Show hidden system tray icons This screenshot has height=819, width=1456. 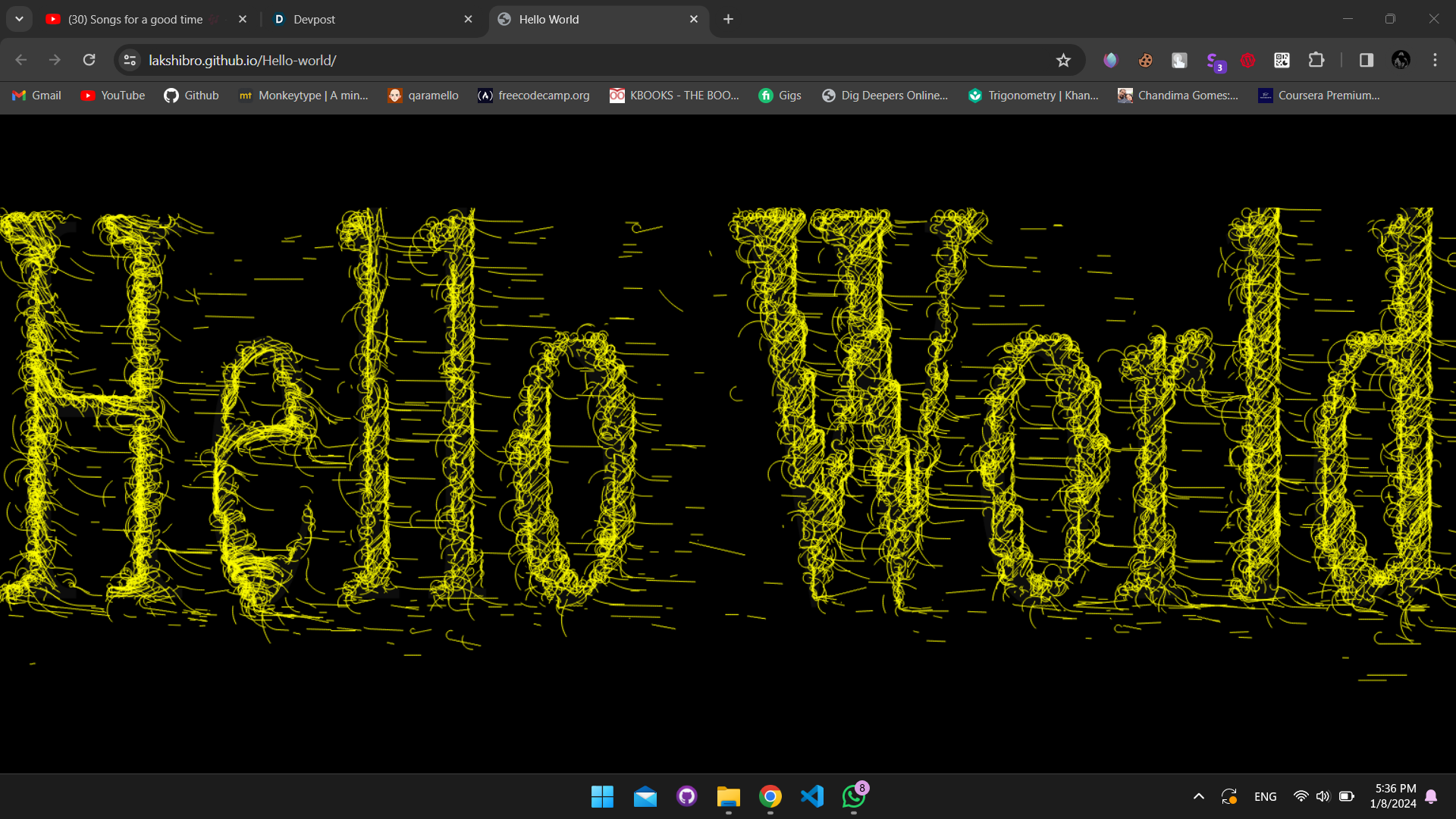point(1198,796)
